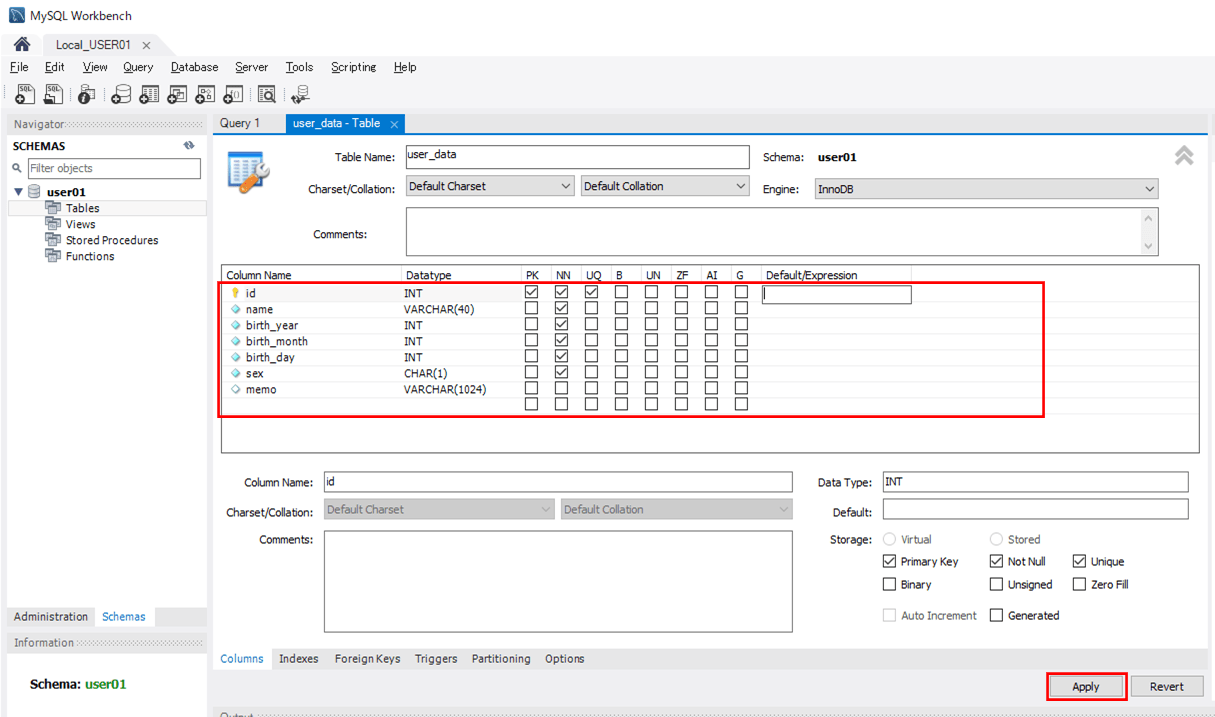
Task: Click the Apply button
Action: point(1086,687)
